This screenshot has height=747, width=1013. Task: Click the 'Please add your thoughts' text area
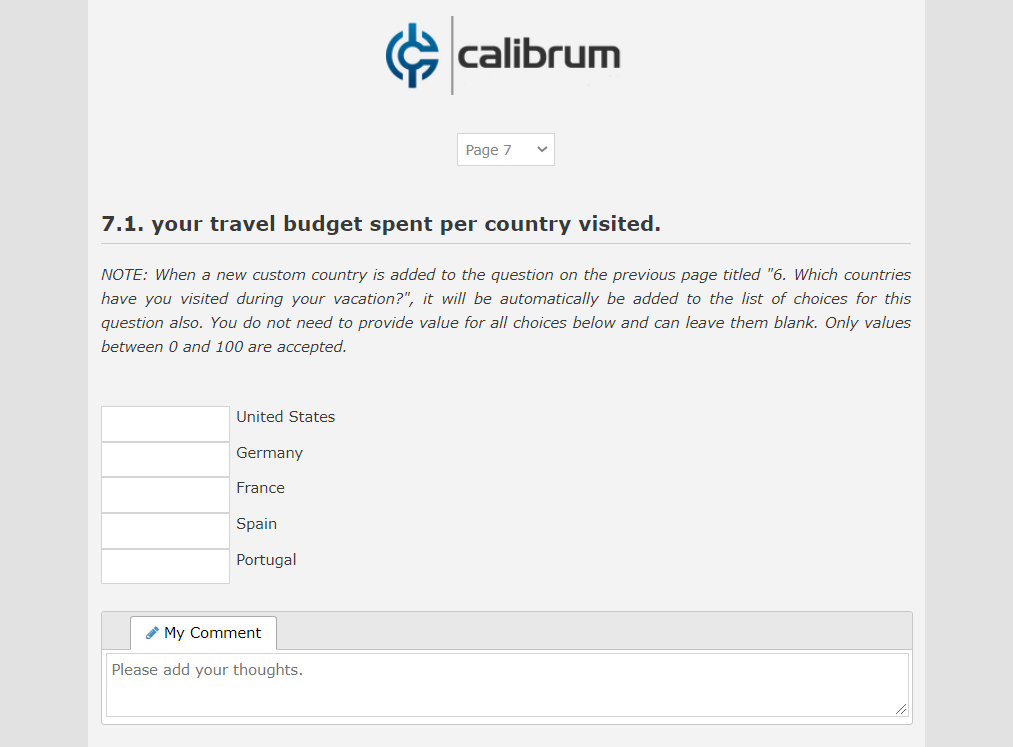[x=506, y=684]
